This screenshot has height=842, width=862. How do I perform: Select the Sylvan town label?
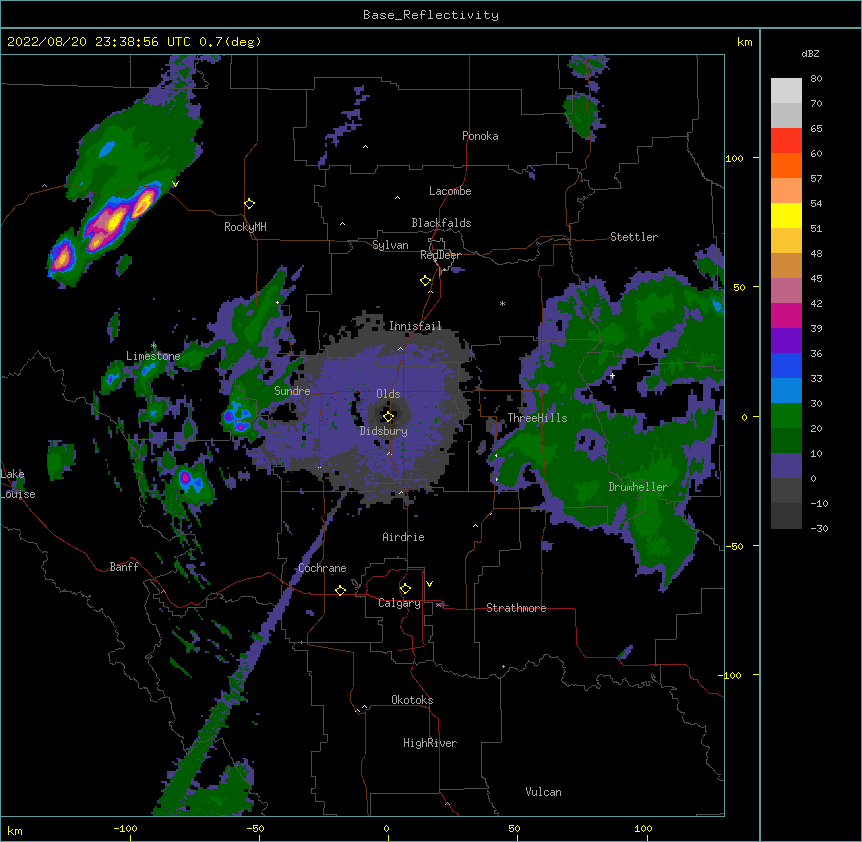point(390,245)
